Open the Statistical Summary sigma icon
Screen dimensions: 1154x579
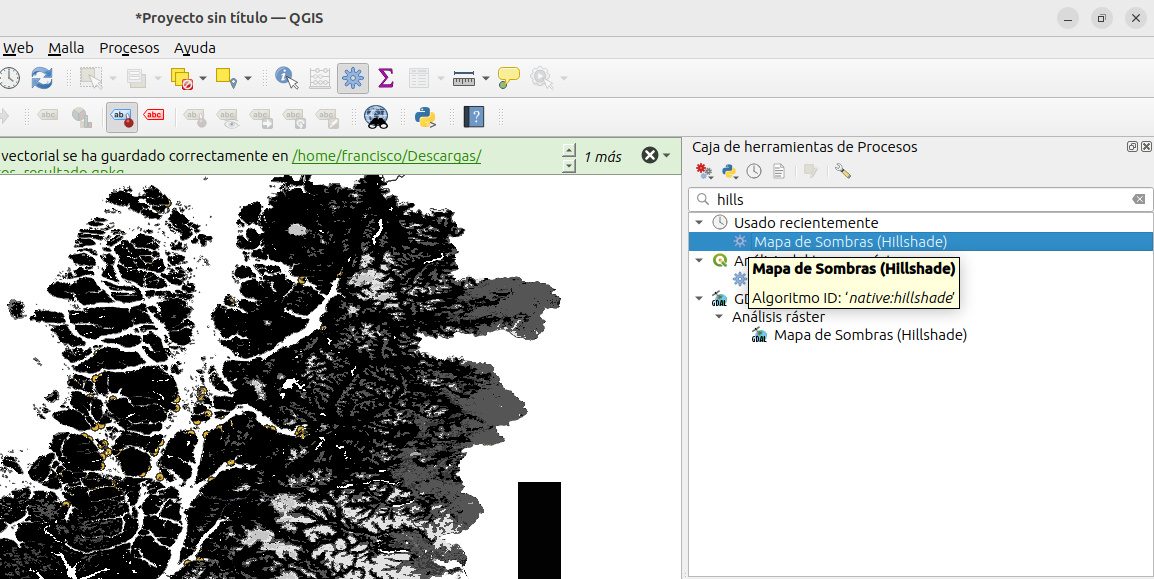pos(385,78)
